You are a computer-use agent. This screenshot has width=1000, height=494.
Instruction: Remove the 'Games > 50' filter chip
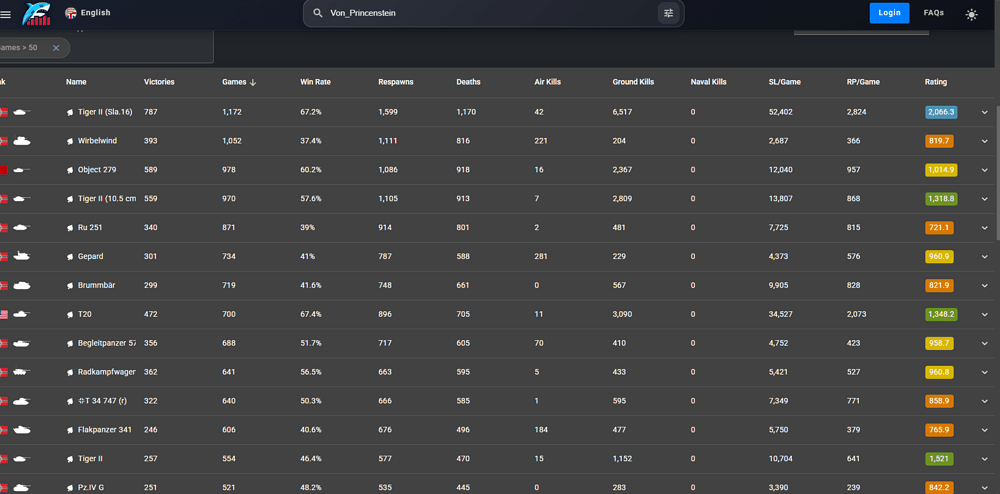(x=56, y=48)
